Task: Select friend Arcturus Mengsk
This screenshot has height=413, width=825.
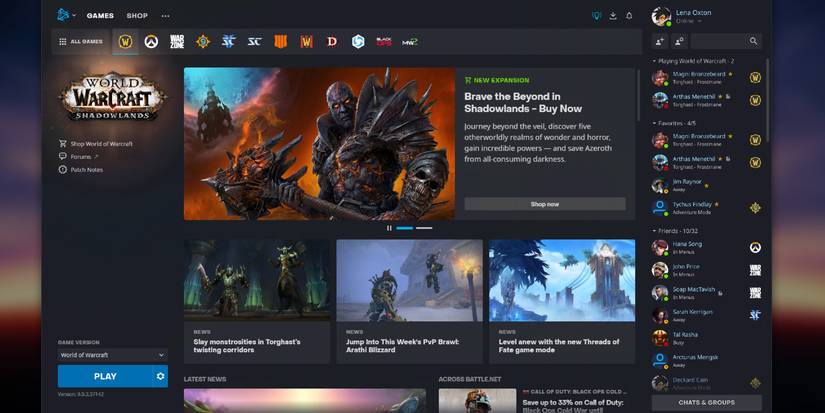Action: (705, 360)
